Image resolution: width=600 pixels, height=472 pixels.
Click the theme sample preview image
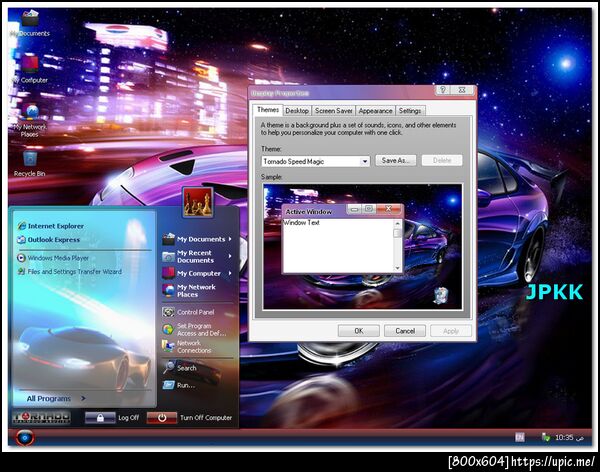tap(362, 247)
